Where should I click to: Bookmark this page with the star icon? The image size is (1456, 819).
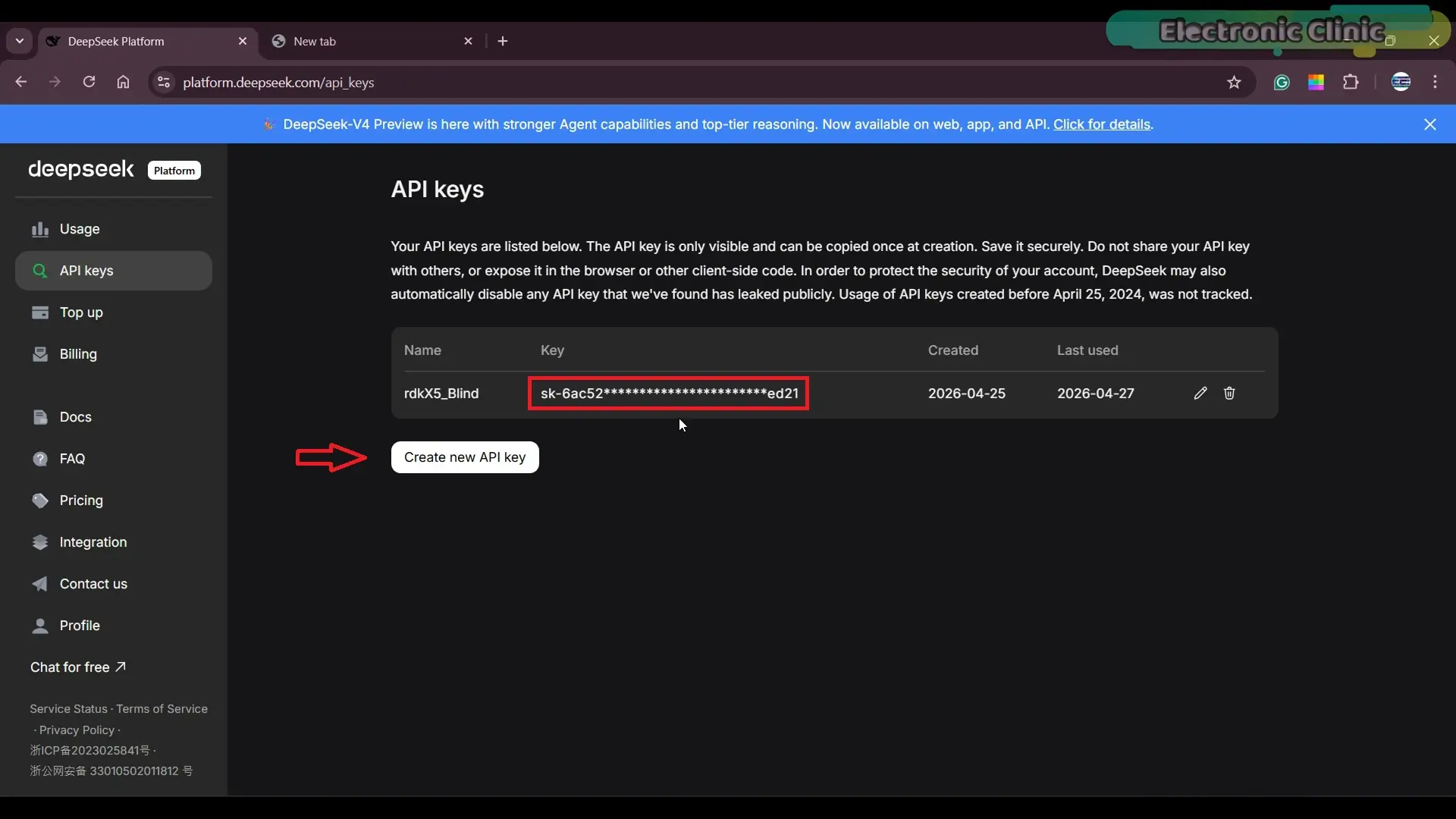[1234, 83]
